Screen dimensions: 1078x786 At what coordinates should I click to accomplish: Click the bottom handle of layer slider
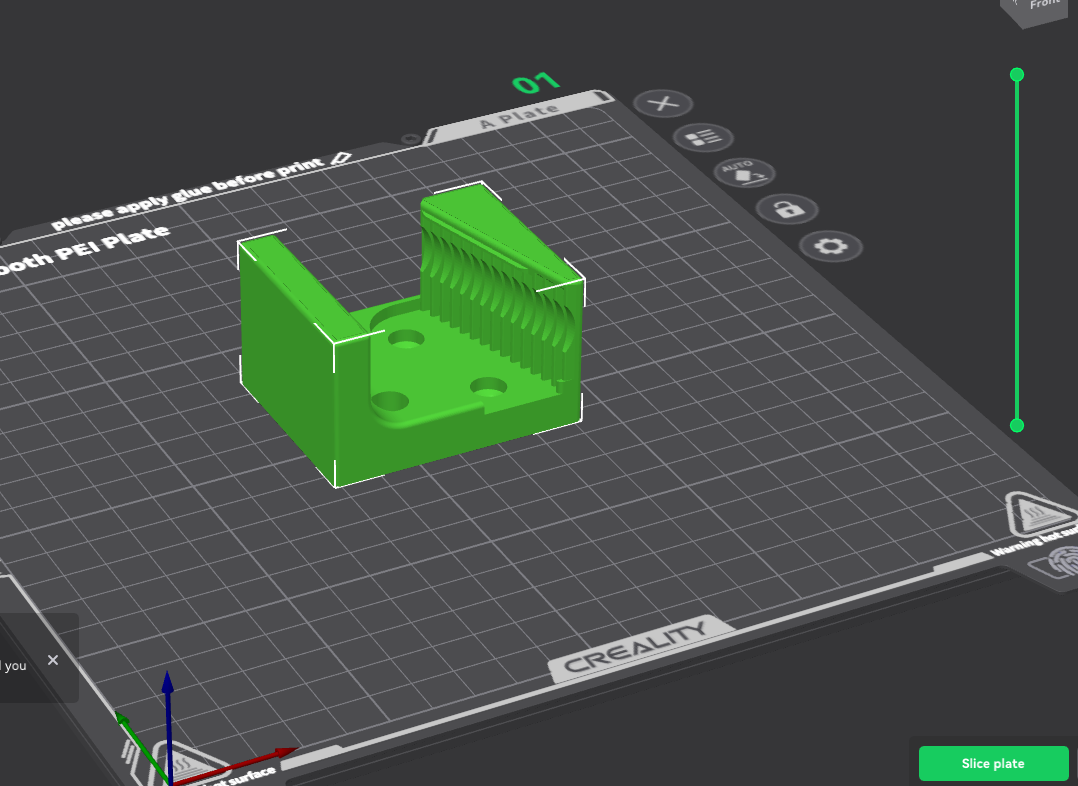tap(1017, 425)
